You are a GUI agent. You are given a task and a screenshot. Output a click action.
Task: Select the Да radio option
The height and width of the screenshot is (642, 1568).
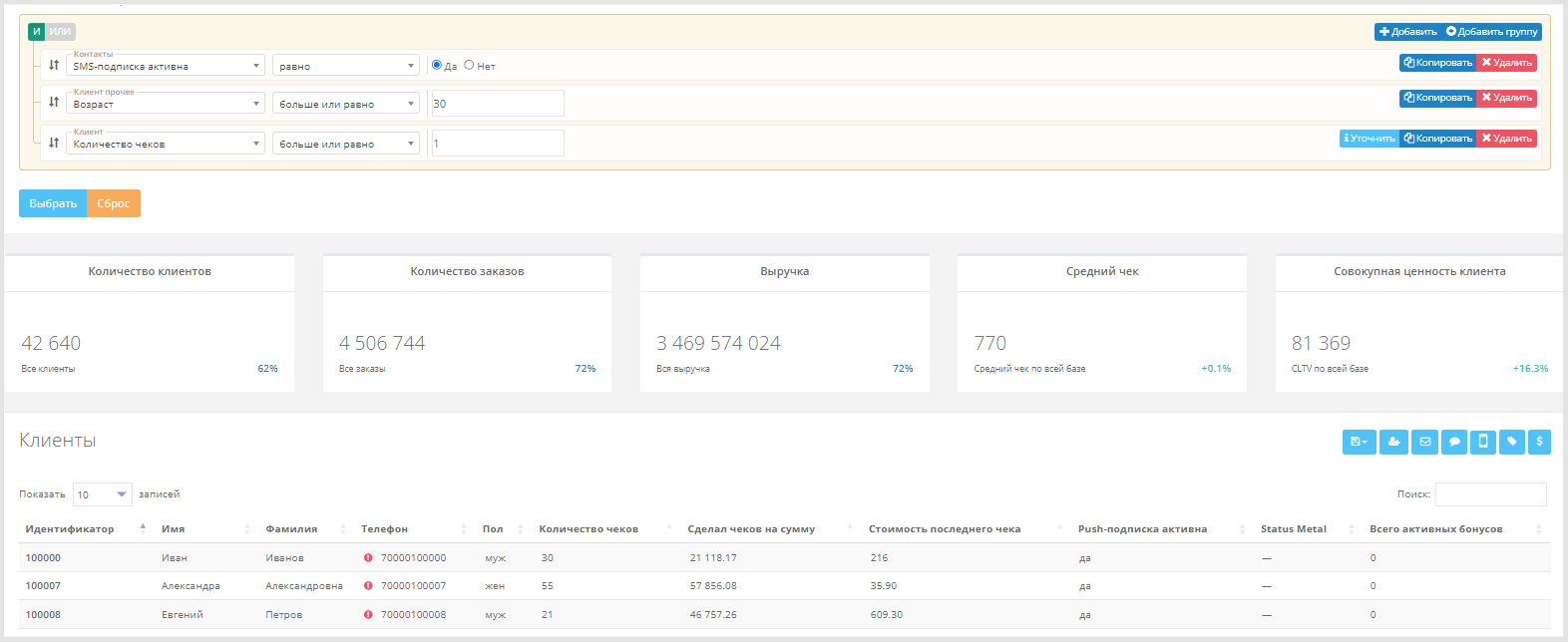click(437, 65)
